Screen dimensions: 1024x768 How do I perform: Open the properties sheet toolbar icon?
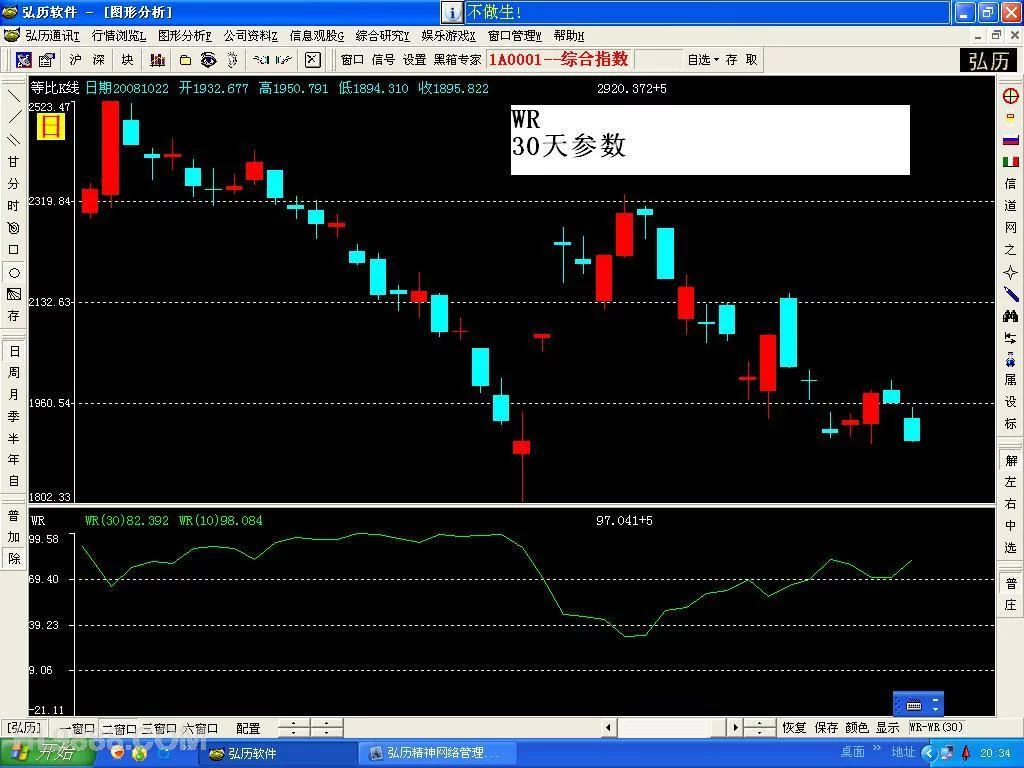point(46,60)
